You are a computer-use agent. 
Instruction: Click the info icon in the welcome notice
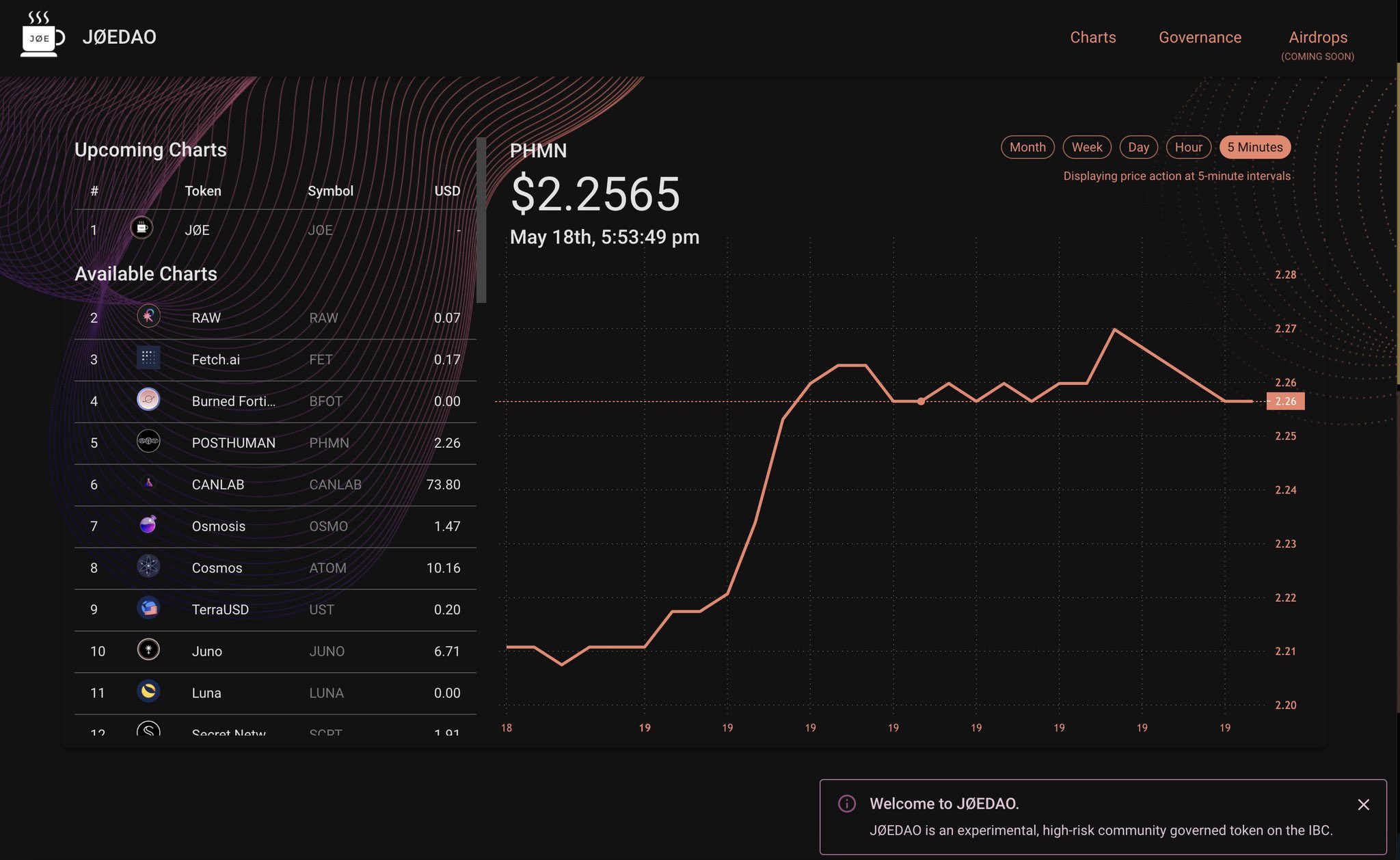tap(848, 804)
